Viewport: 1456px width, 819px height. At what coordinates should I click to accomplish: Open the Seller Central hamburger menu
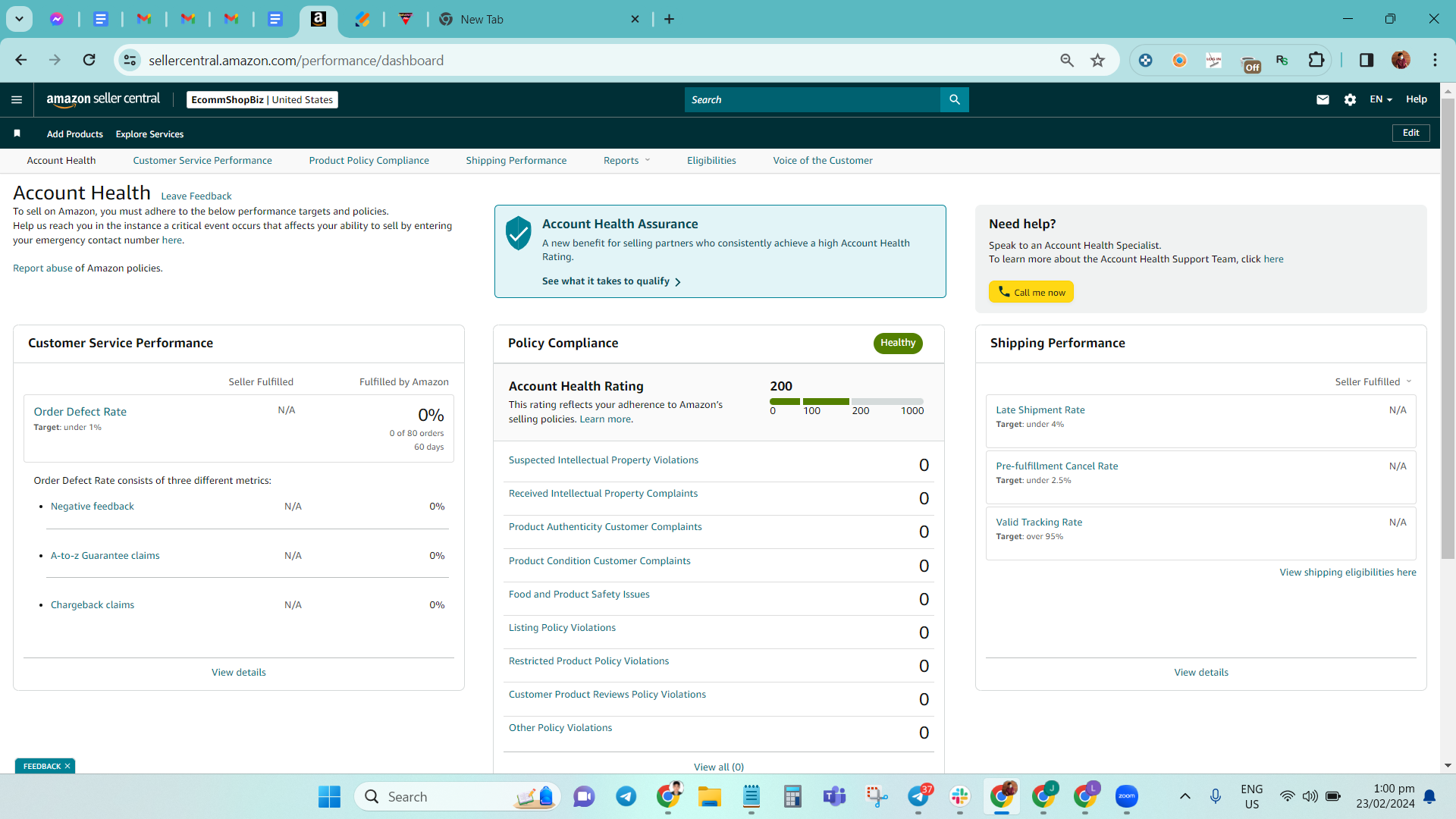pyautogui.click(x=17, y=99)
